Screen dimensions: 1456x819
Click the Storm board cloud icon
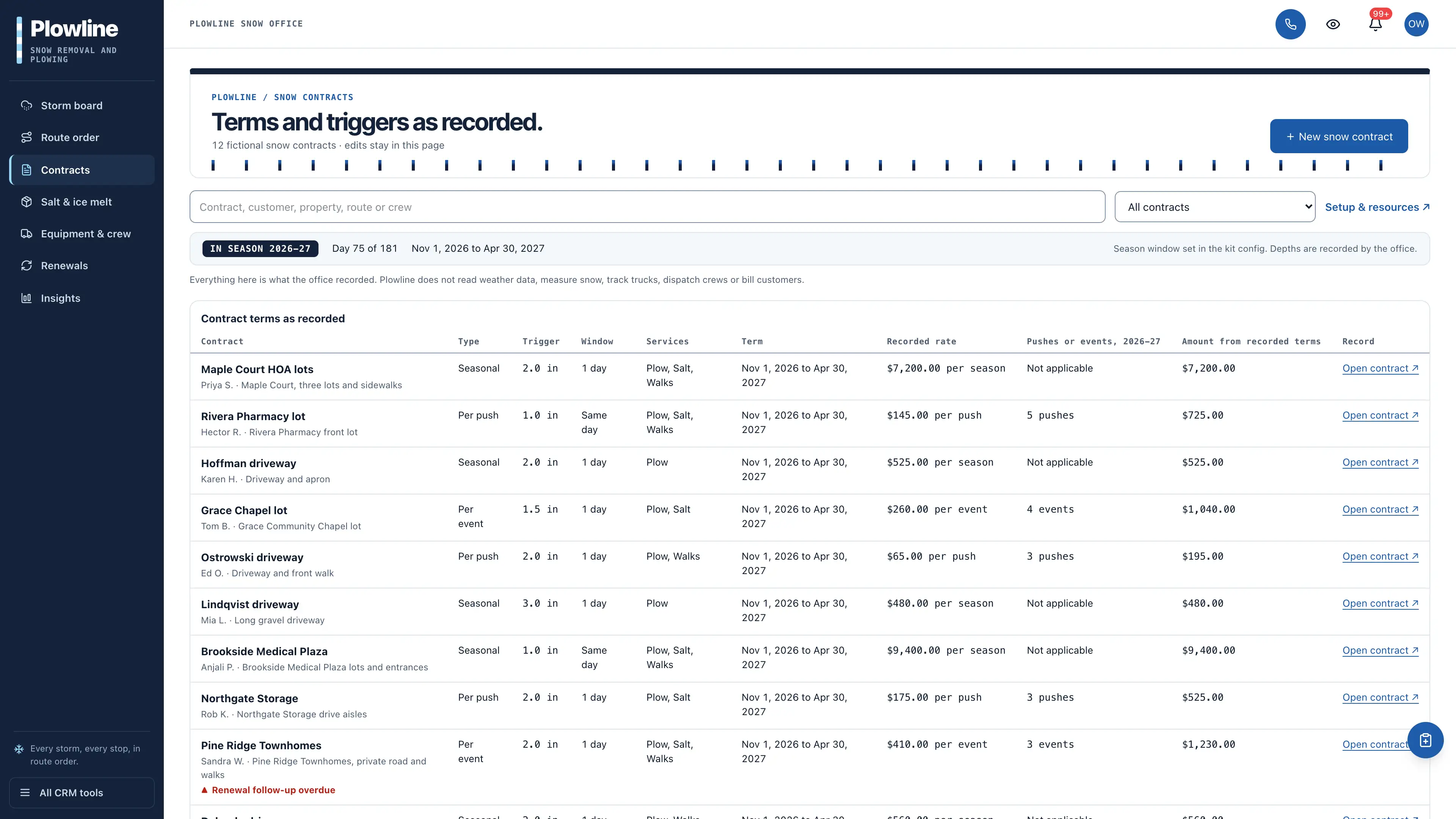[27, 106]
